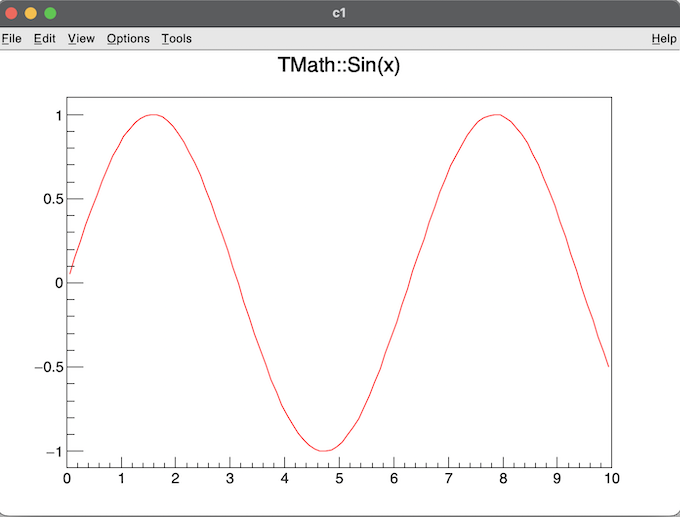
Task: Click the x-axis label 9
Action: 557,478
